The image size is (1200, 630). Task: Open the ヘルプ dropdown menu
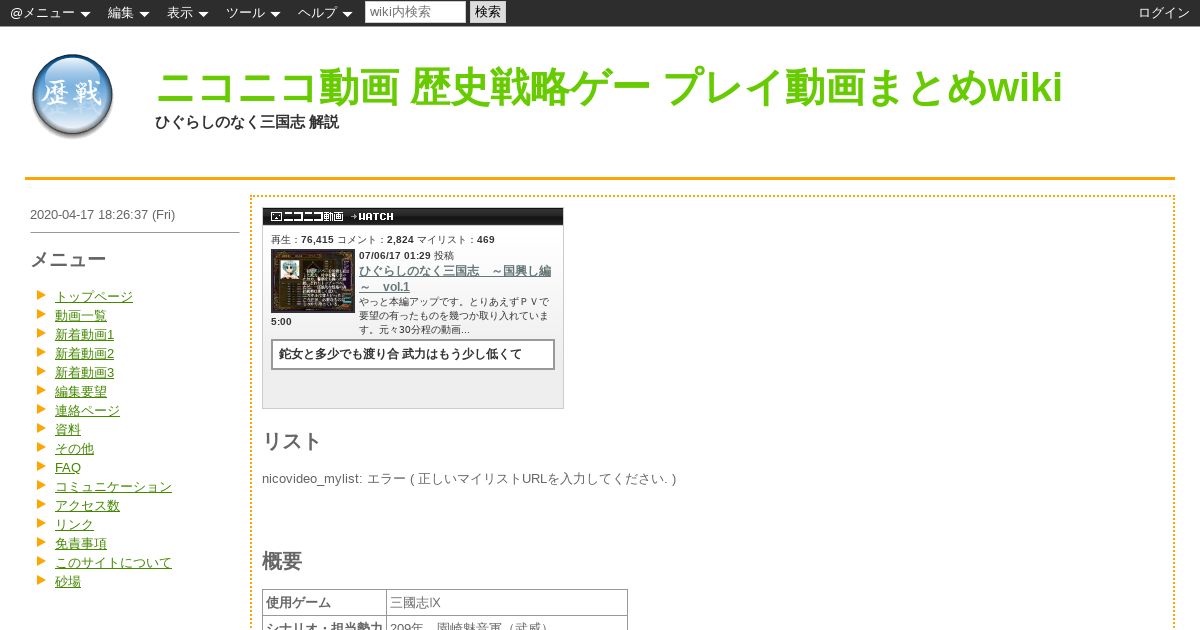pyautogui.click(x=324, y=13)
